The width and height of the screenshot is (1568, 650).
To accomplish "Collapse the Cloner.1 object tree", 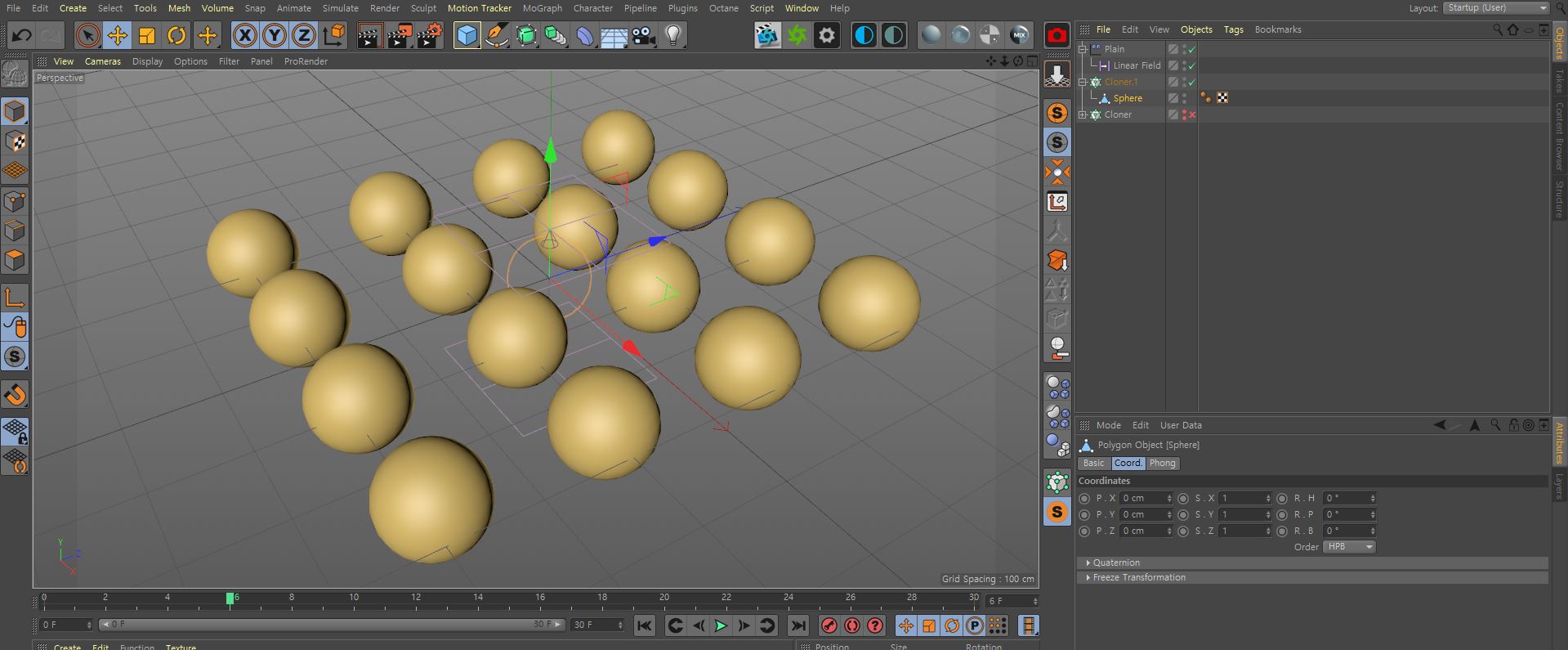I will 1083,82.
